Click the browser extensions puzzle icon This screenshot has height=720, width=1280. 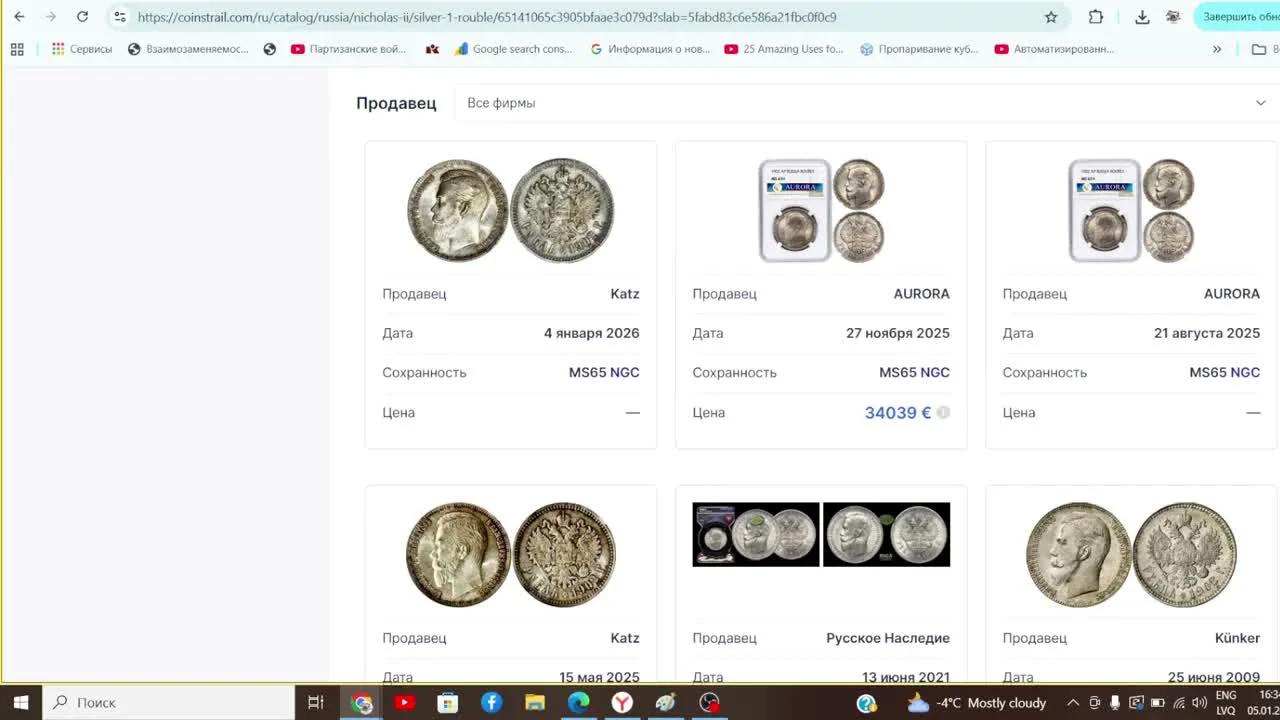point(1095,17)
